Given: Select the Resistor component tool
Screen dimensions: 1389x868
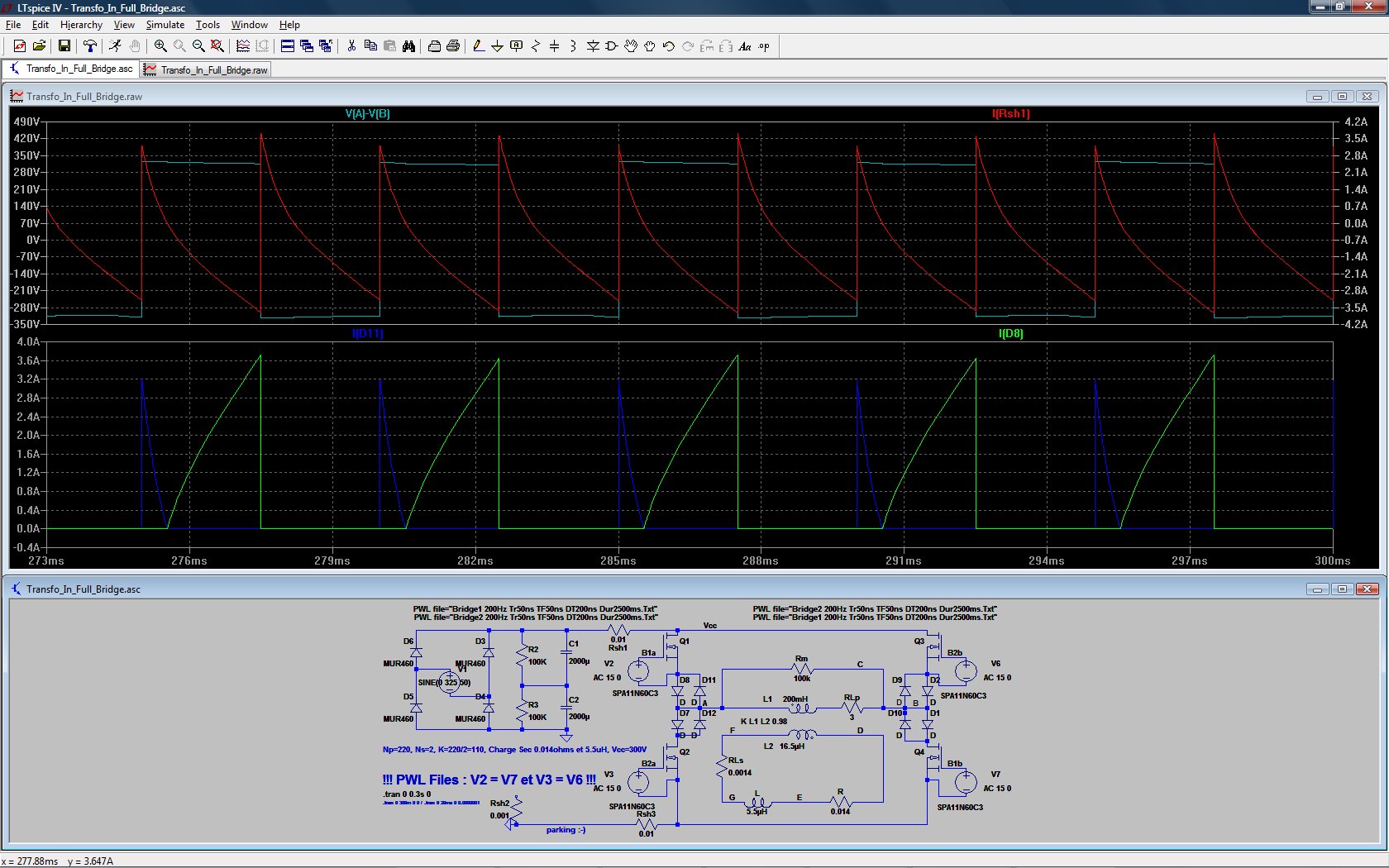Looking at the screenshot, I should point(535,46).
